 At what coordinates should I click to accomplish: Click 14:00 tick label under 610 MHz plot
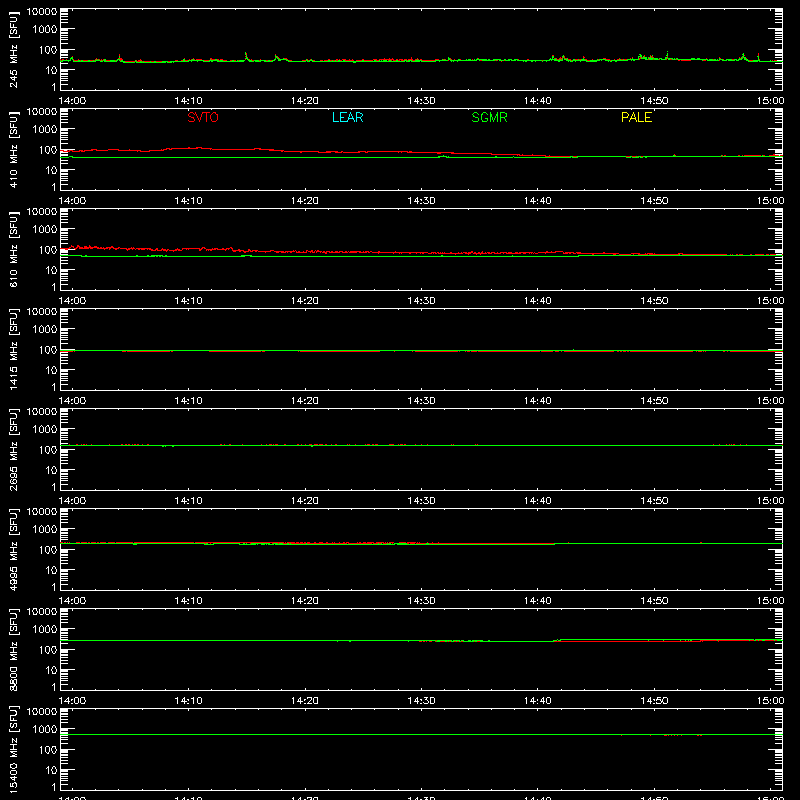tap(72, 301)
